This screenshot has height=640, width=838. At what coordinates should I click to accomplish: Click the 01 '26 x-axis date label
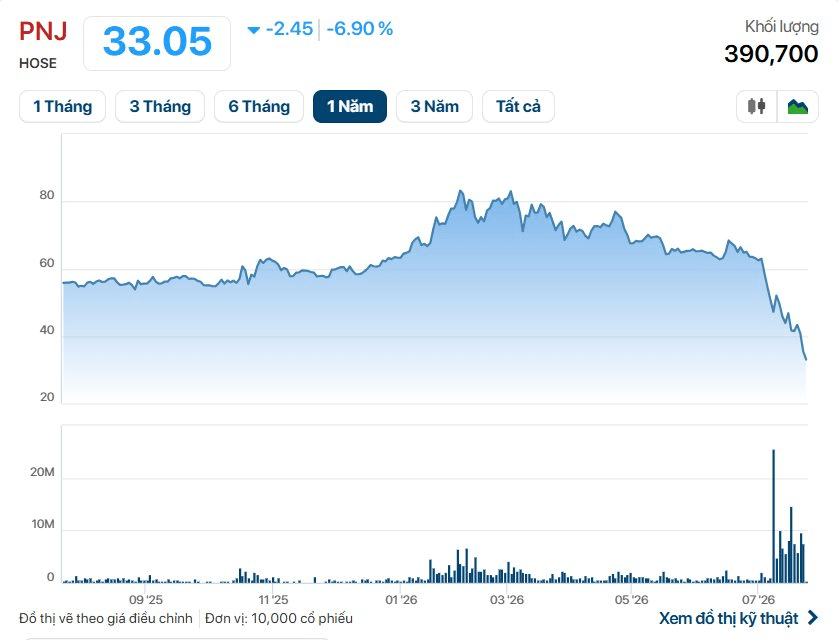[x=401, y=599]
